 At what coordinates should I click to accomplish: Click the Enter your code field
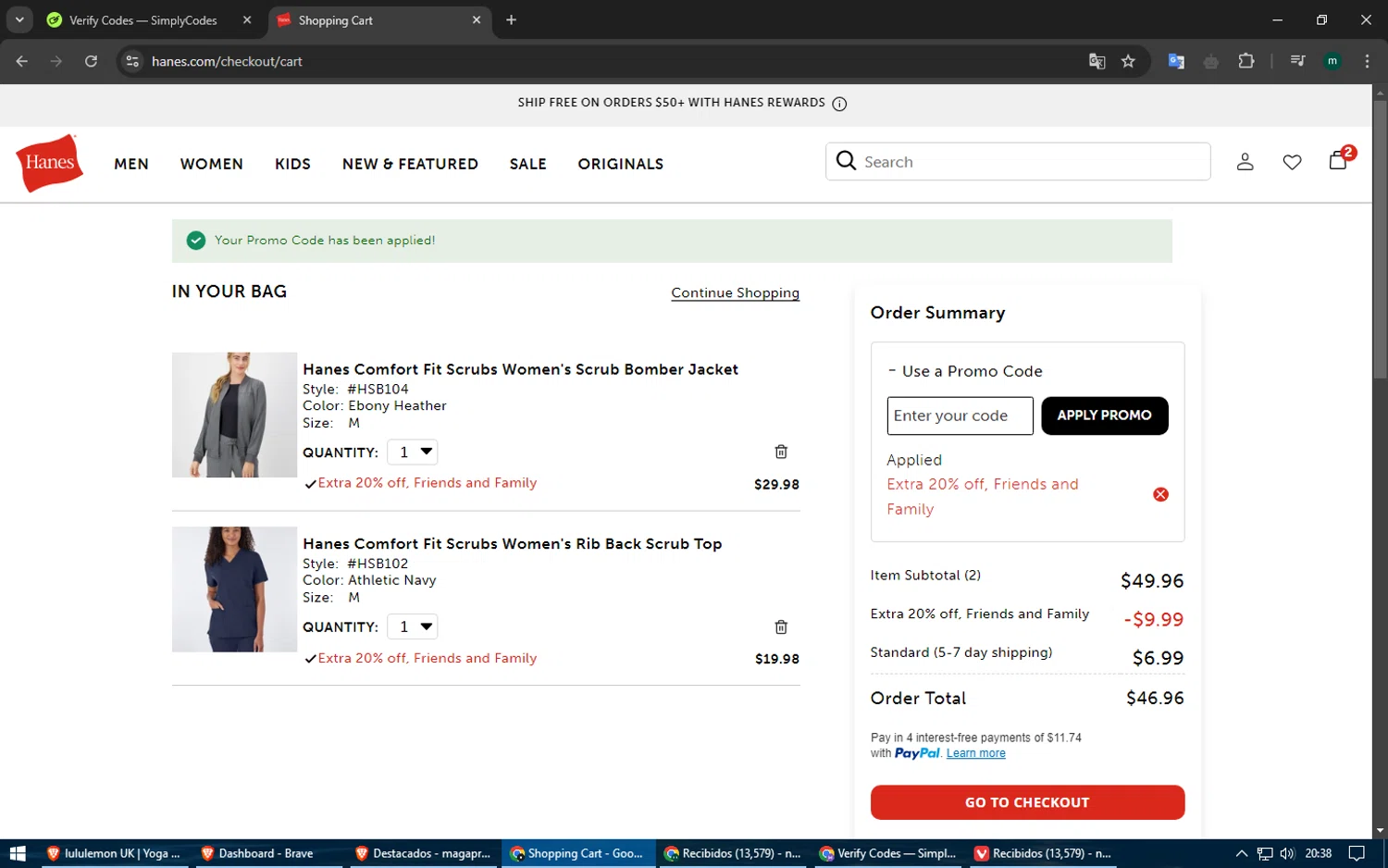pyautogui.click(x=960, y=415)
